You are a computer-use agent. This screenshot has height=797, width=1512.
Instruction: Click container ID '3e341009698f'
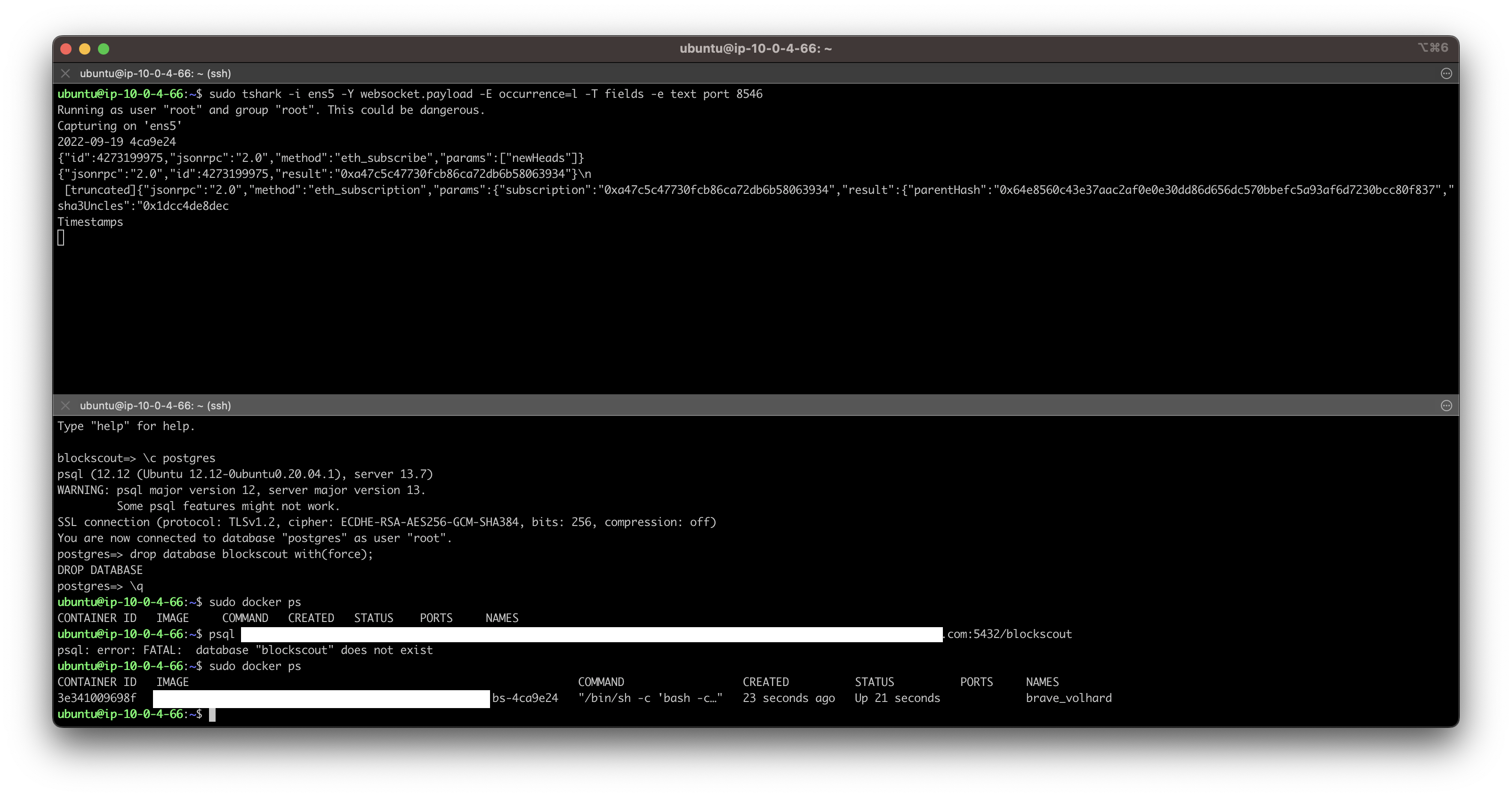tap(96, 698)
